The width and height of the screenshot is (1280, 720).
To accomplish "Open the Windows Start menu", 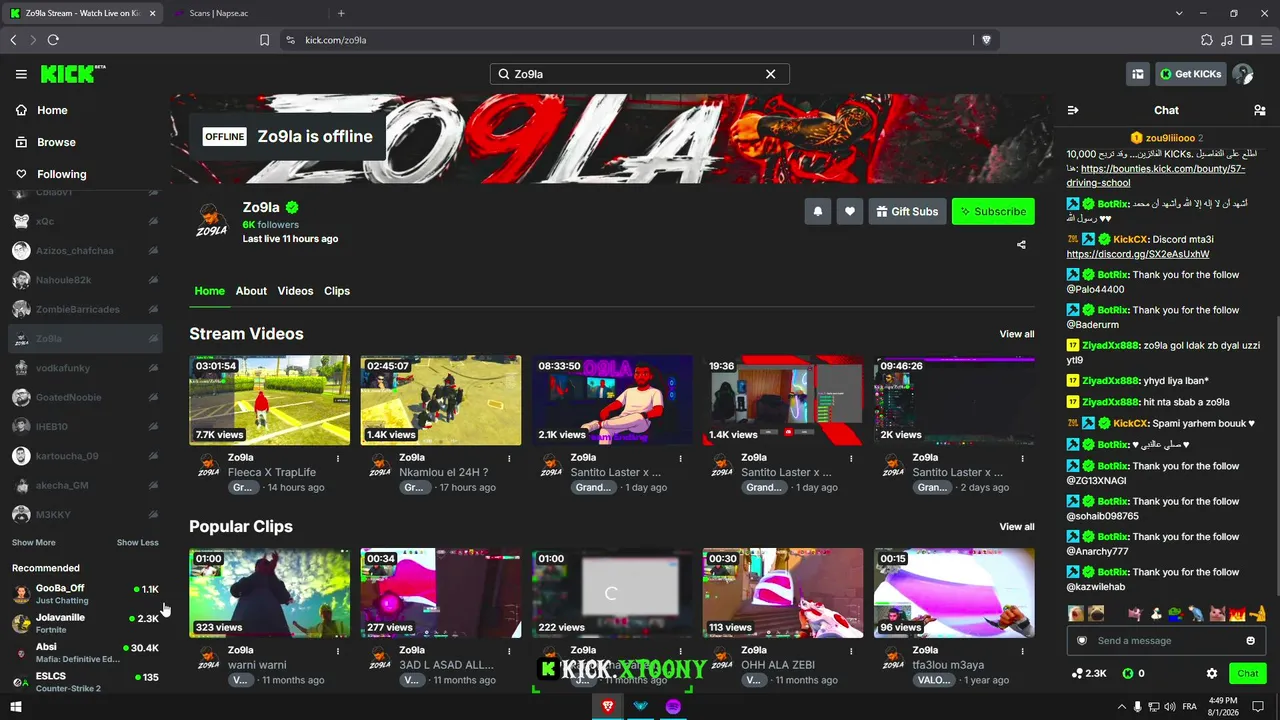I will tap(16, 706).
